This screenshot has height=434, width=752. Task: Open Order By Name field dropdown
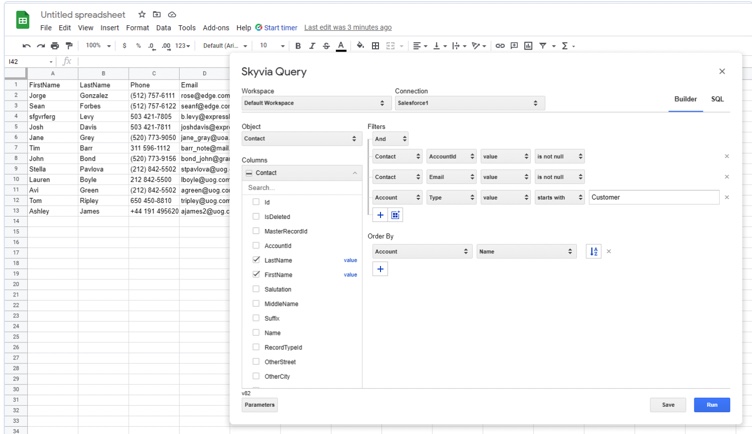(x=526, y=251)
